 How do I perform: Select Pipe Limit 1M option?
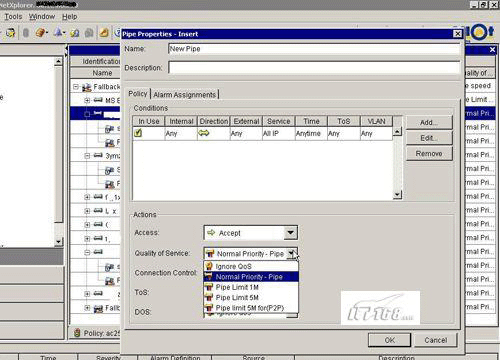point(251,287)
